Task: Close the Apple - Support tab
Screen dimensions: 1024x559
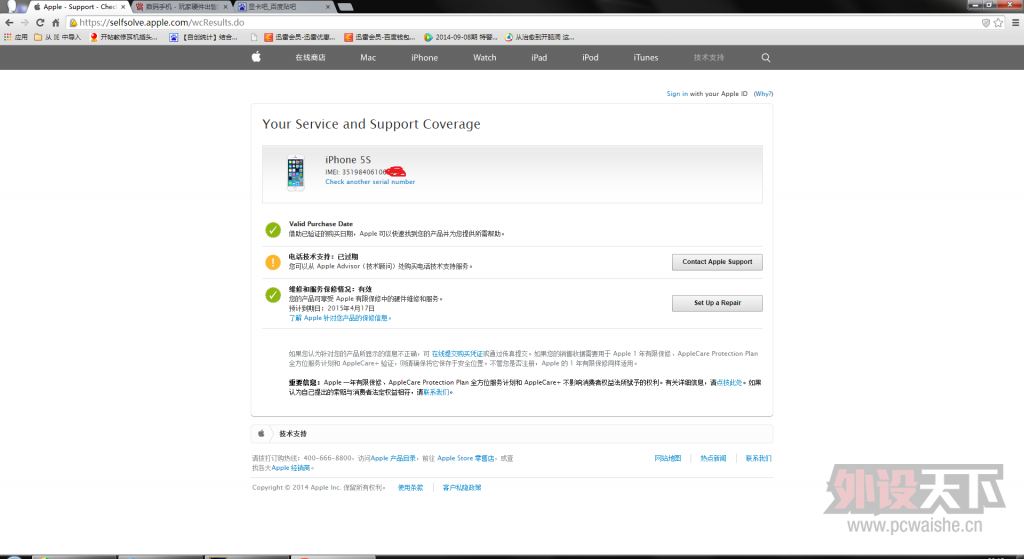Action: (123, 7)
